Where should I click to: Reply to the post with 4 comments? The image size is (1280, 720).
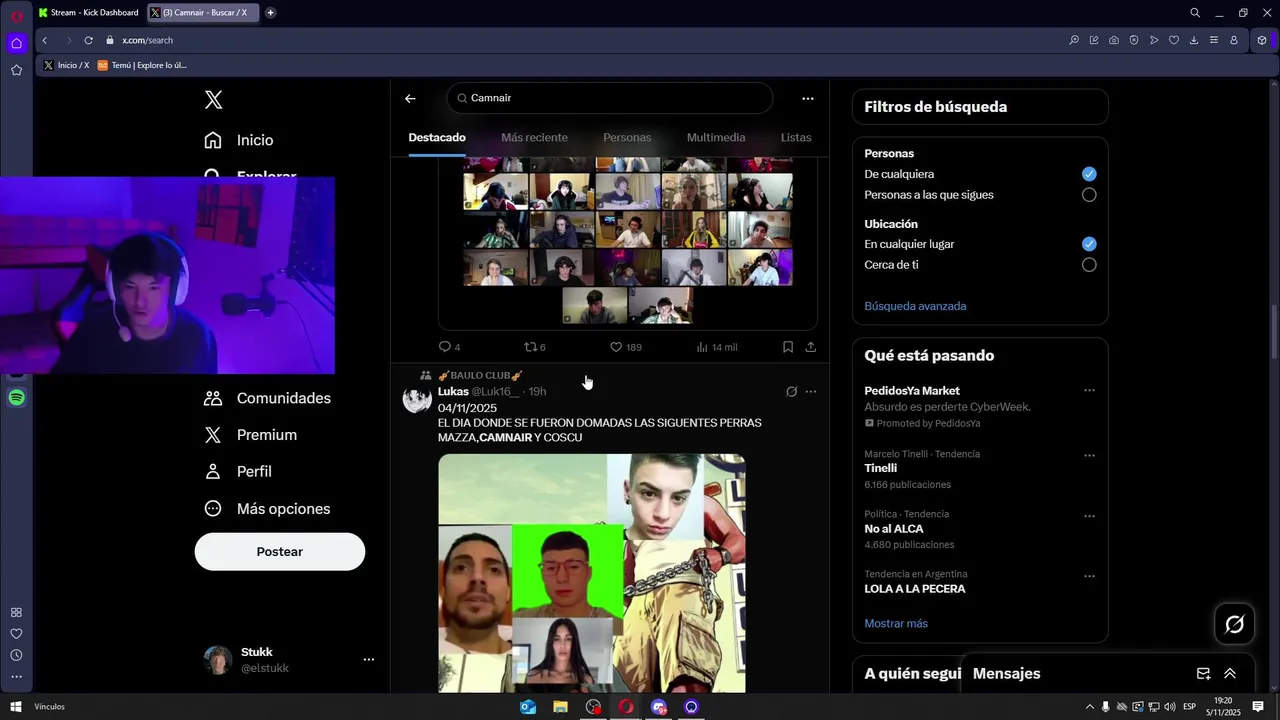pyautogui.click(x=449, y=347)
